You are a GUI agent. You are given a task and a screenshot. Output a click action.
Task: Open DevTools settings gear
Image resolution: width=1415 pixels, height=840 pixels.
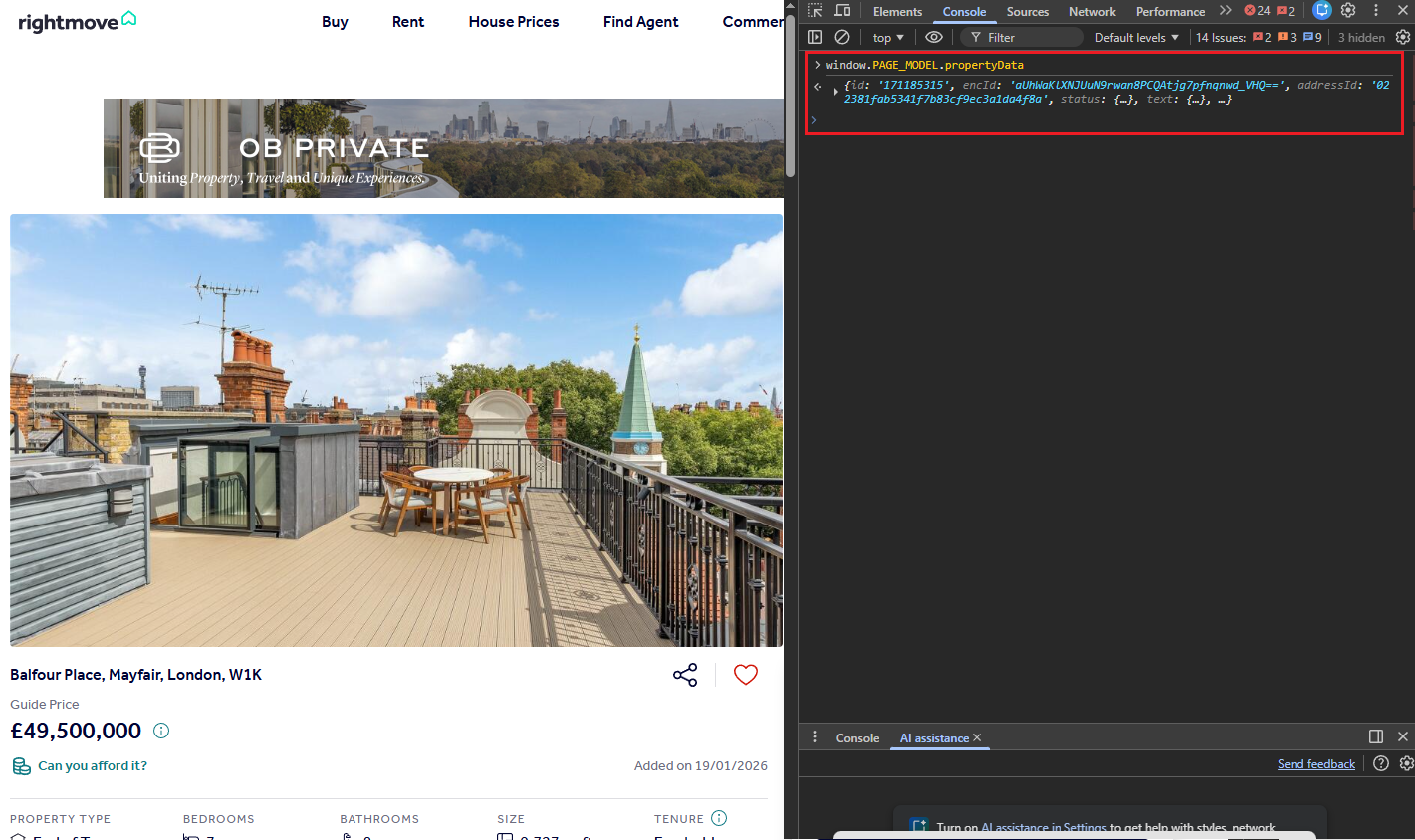pos(1348,10)
